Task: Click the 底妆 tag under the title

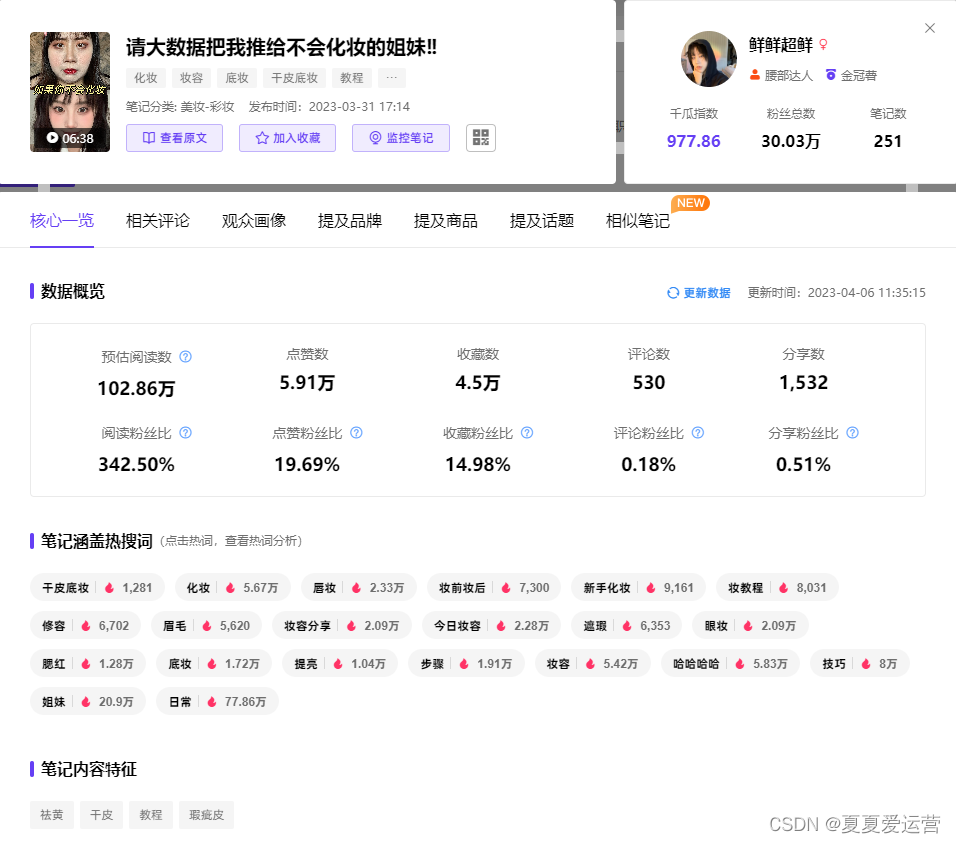Action: coord(237,78)
